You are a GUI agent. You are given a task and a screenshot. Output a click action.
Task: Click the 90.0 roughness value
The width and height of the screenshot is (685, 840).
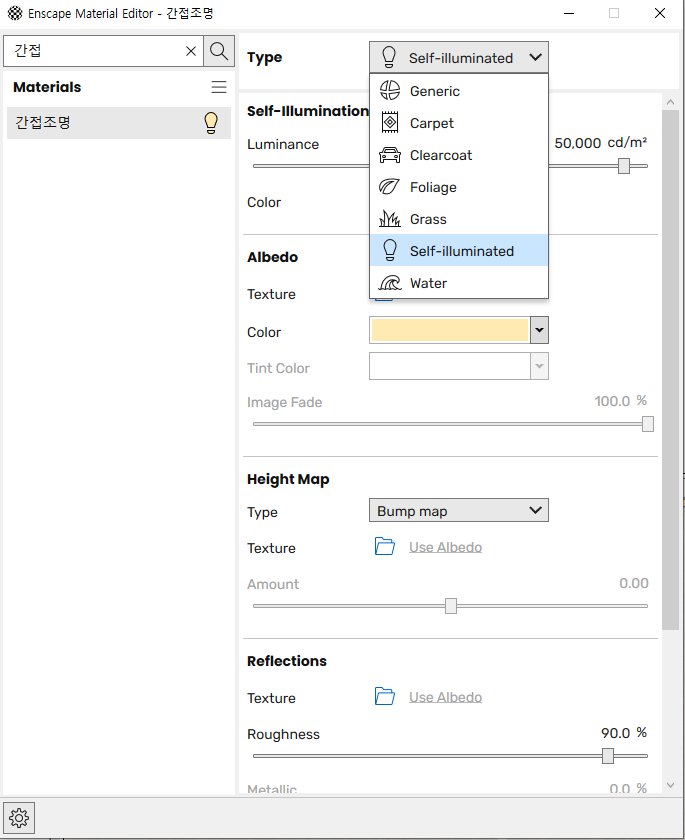[615, 733]
